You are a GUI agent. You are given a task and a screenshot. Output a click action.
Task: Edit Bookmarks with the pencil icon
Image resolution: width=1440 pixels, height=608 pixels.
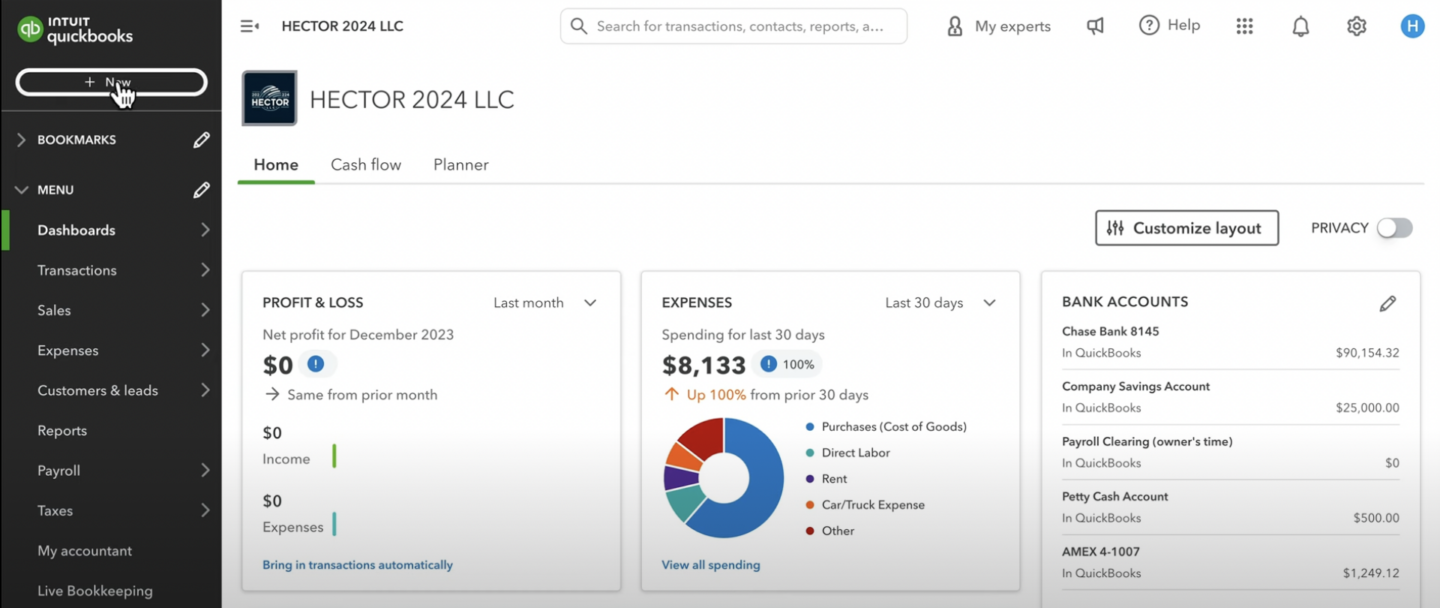click(201, 140)
